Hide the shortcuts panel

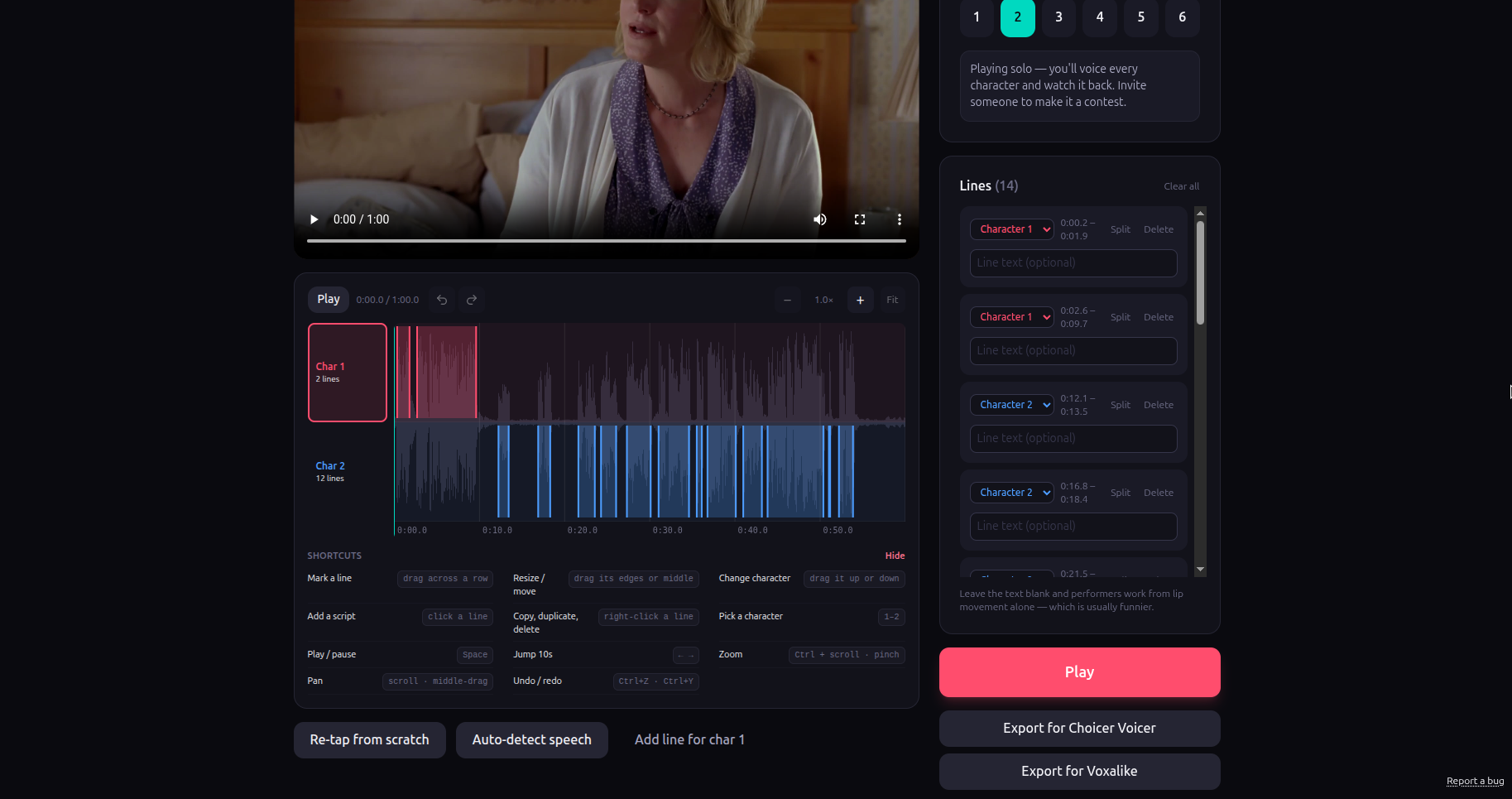point(895,556)
